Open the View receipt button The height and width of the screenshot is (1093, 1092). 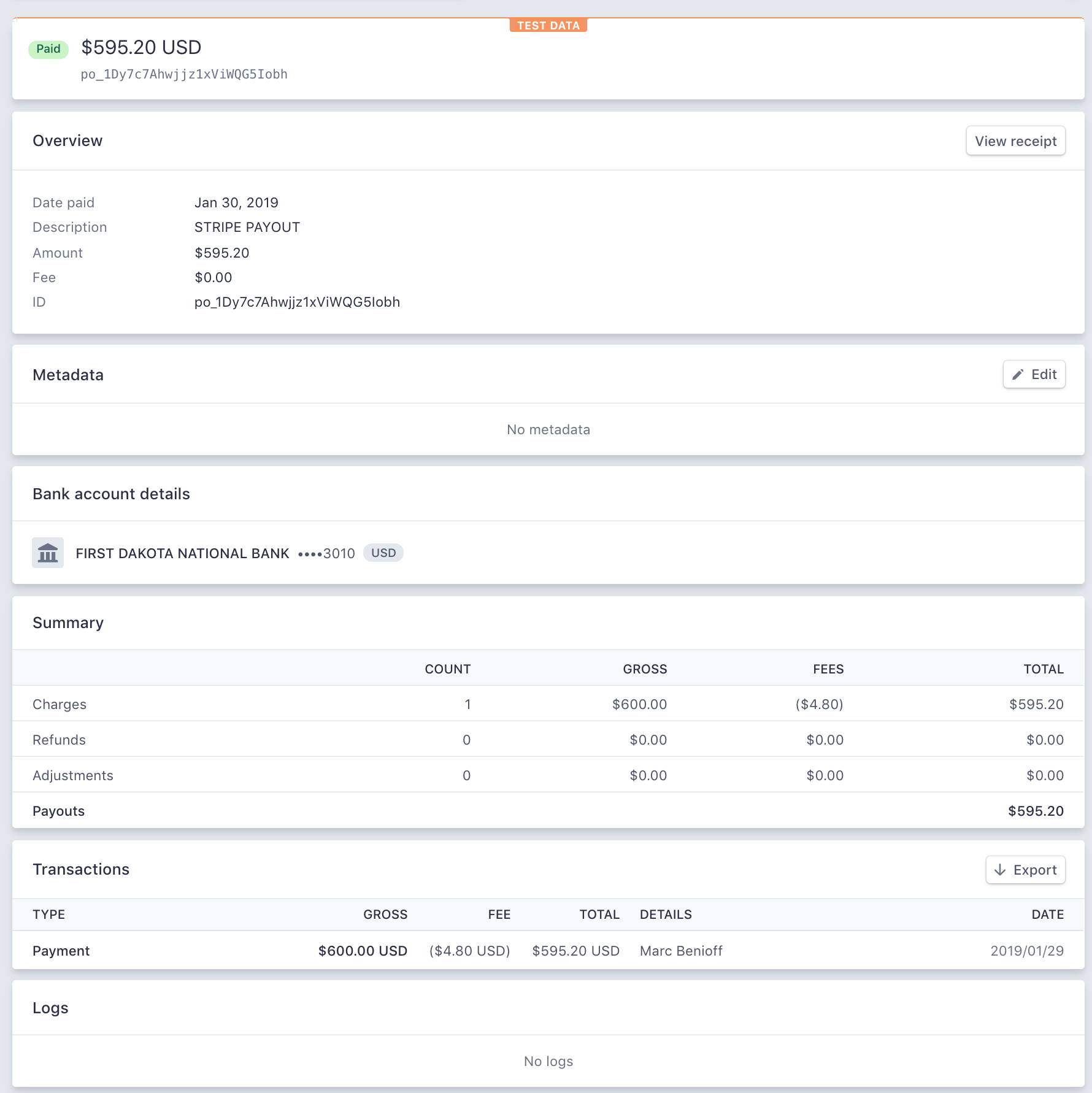coord(1015,141)
